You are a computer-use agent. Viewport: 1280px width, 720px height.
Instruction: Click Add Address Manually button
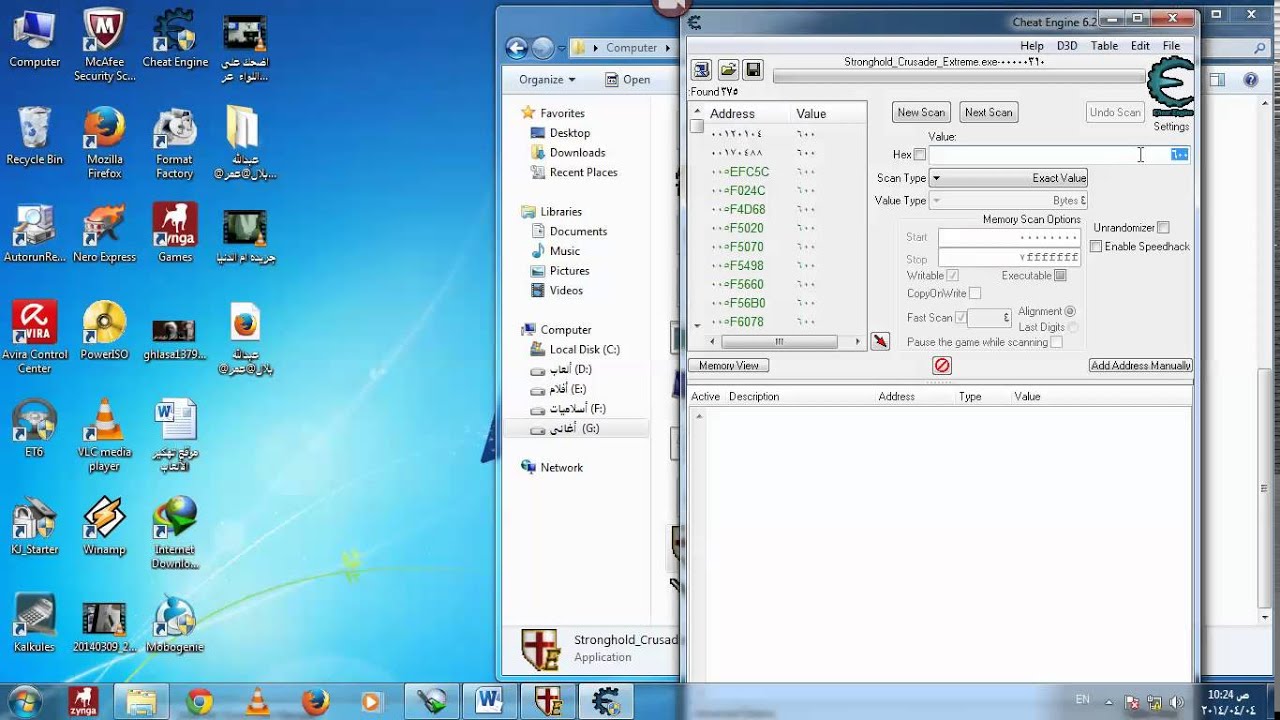click(1141, 366)
